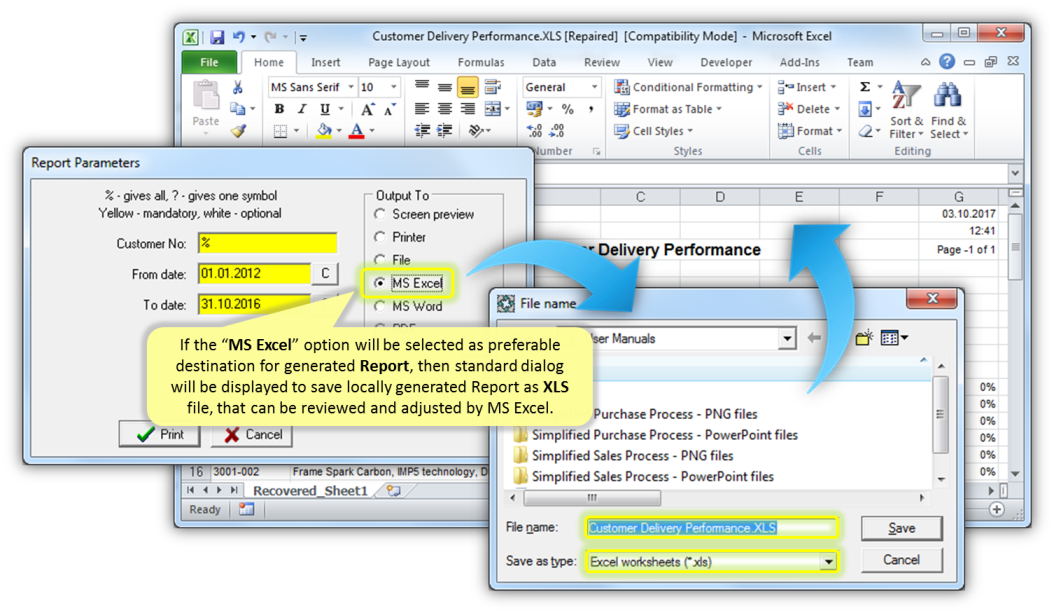Open the Sort & Filter dropdown
Viewport: 1054px width, 613px height.
pos(905,127)
